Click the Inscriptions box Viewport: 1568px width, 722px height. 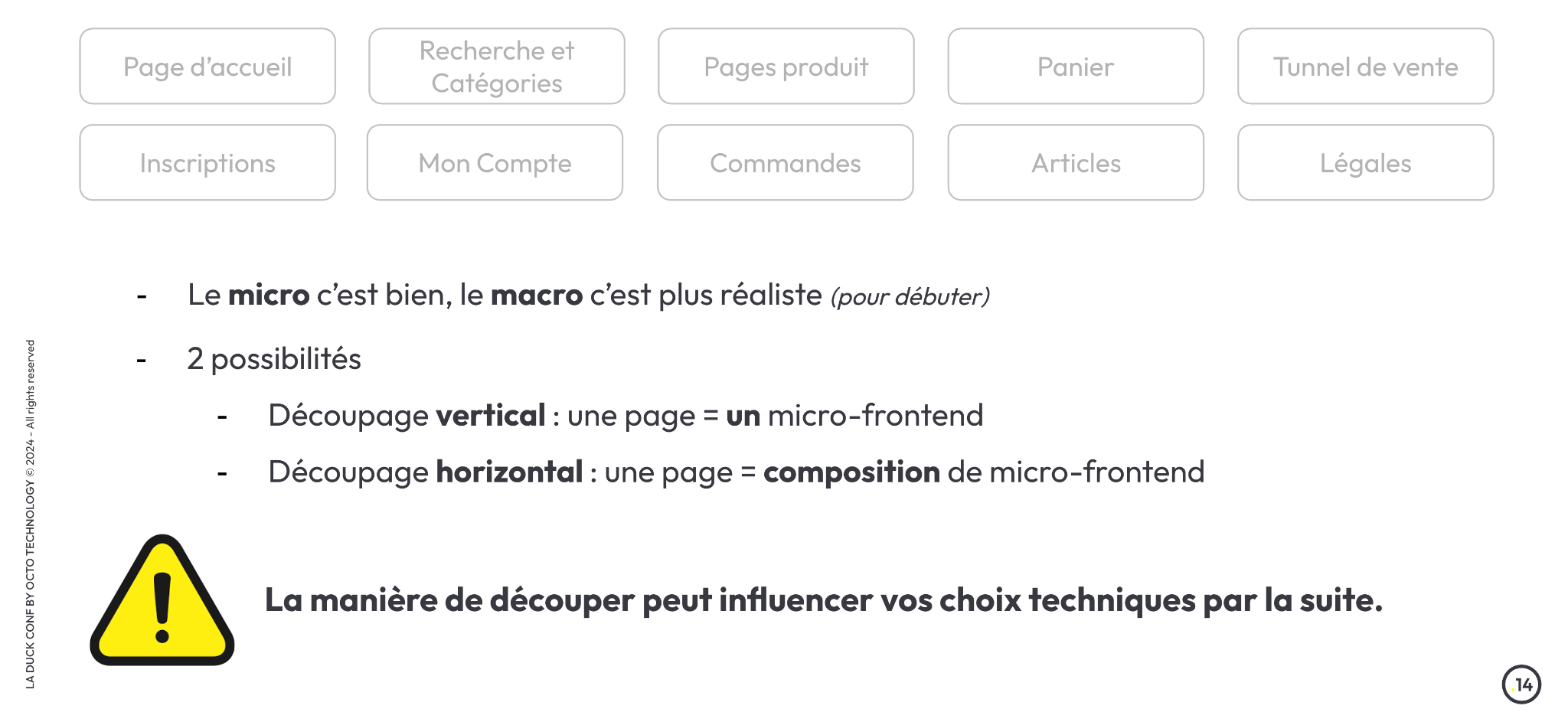[207, 163]
